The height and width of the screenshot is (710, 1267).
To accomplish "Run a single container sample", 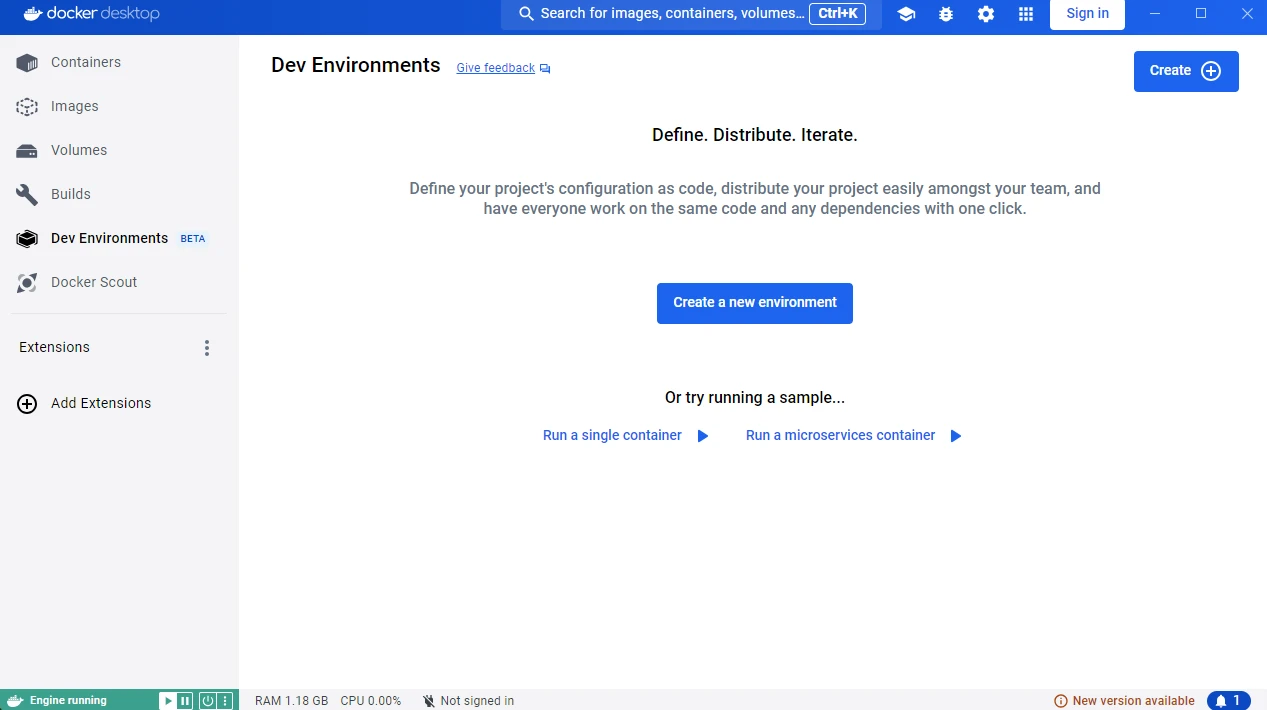I will pyautogui.click(x=625, y=436).
